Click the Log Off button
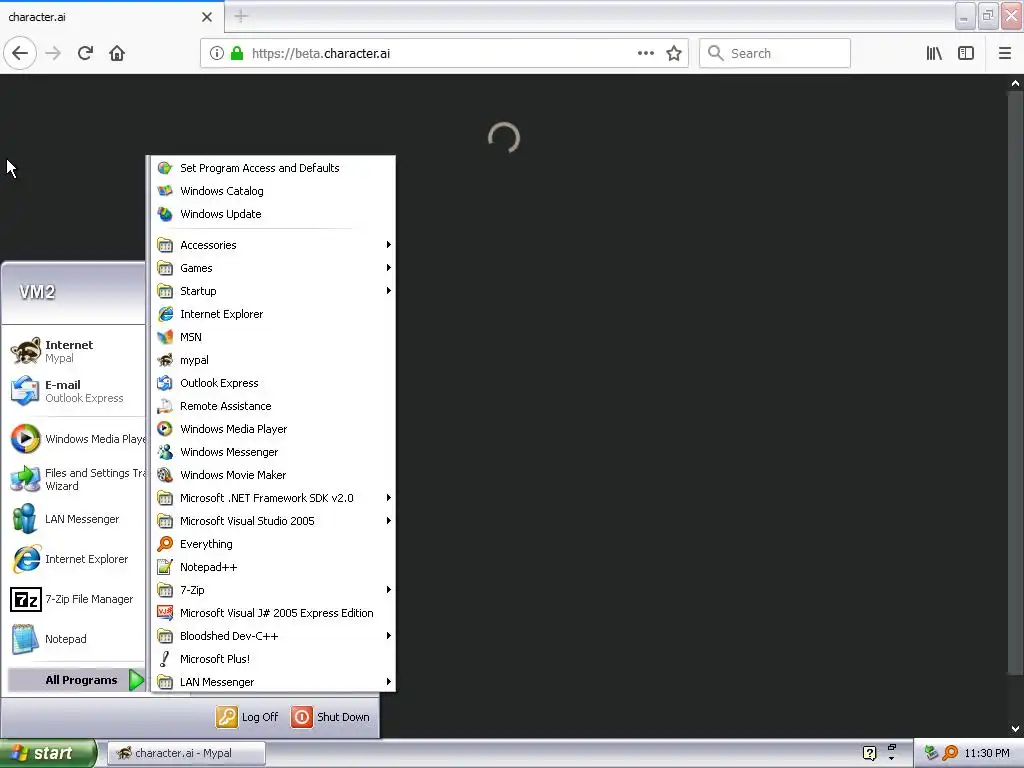The height and width of the screenshot is (768, 1024). [x=248, y=717]
